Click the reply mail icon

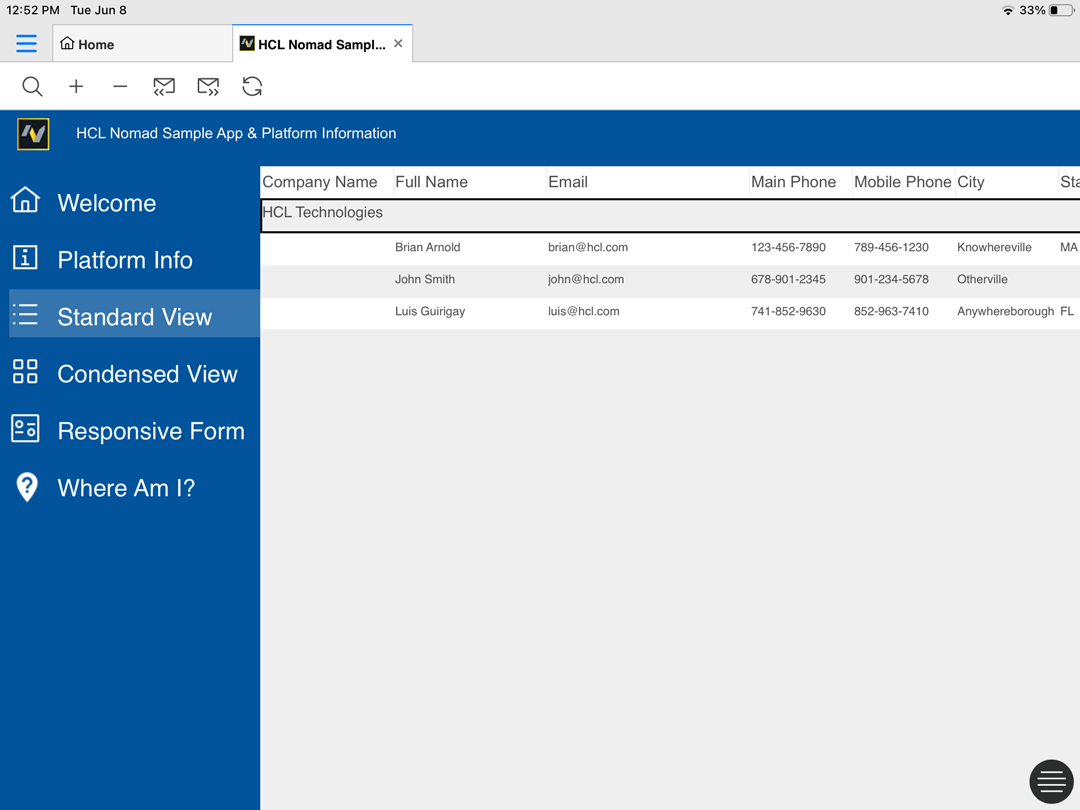point(164,86)
